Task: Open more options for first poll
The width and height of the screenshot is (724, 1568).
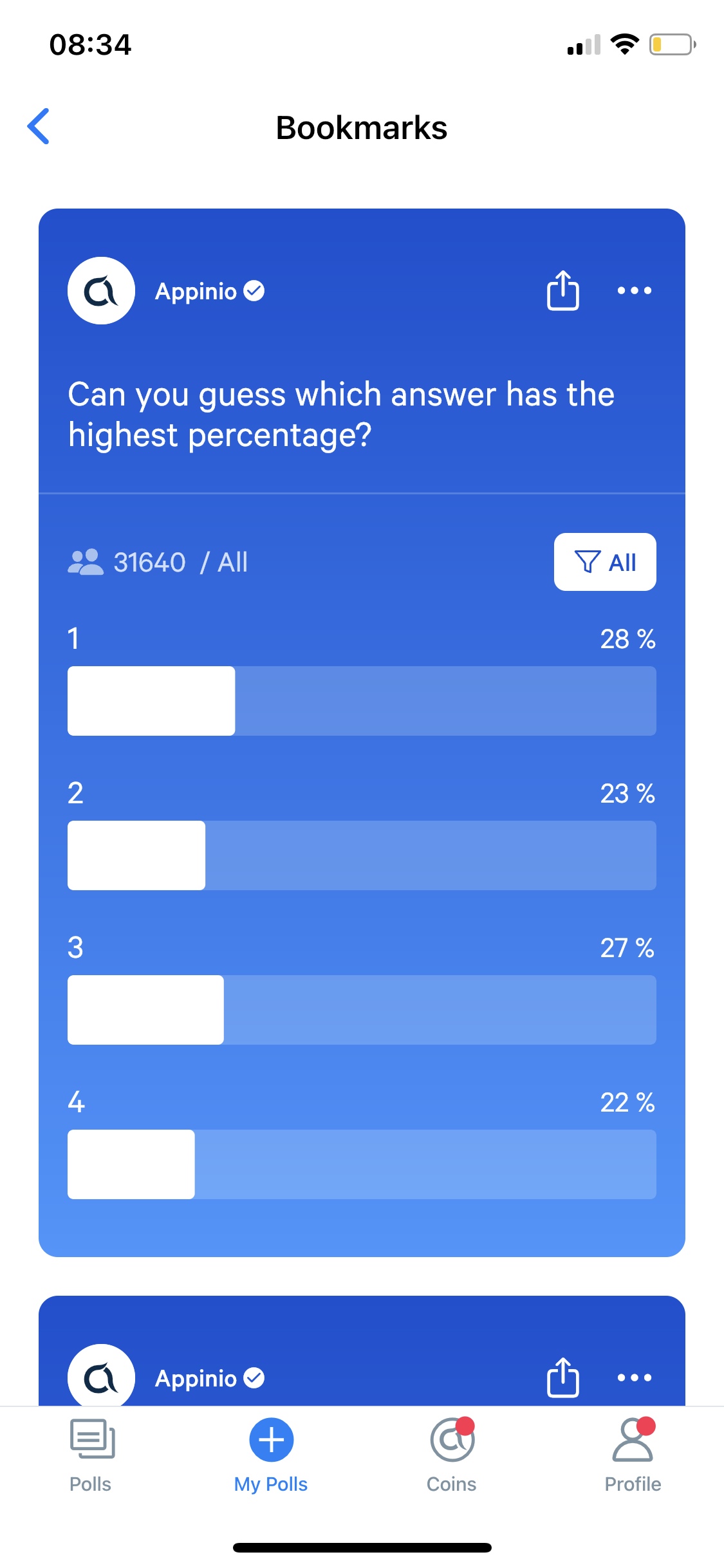Action: click(x=634, y=291)
